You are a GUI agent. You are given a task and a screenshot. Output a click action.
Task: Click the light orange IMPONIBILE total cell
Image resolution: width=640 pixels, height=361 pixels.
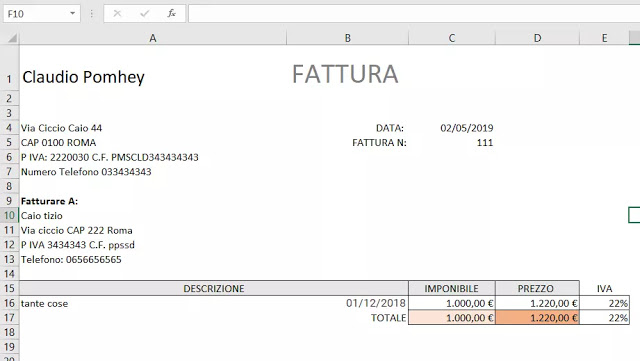[452, 317]
